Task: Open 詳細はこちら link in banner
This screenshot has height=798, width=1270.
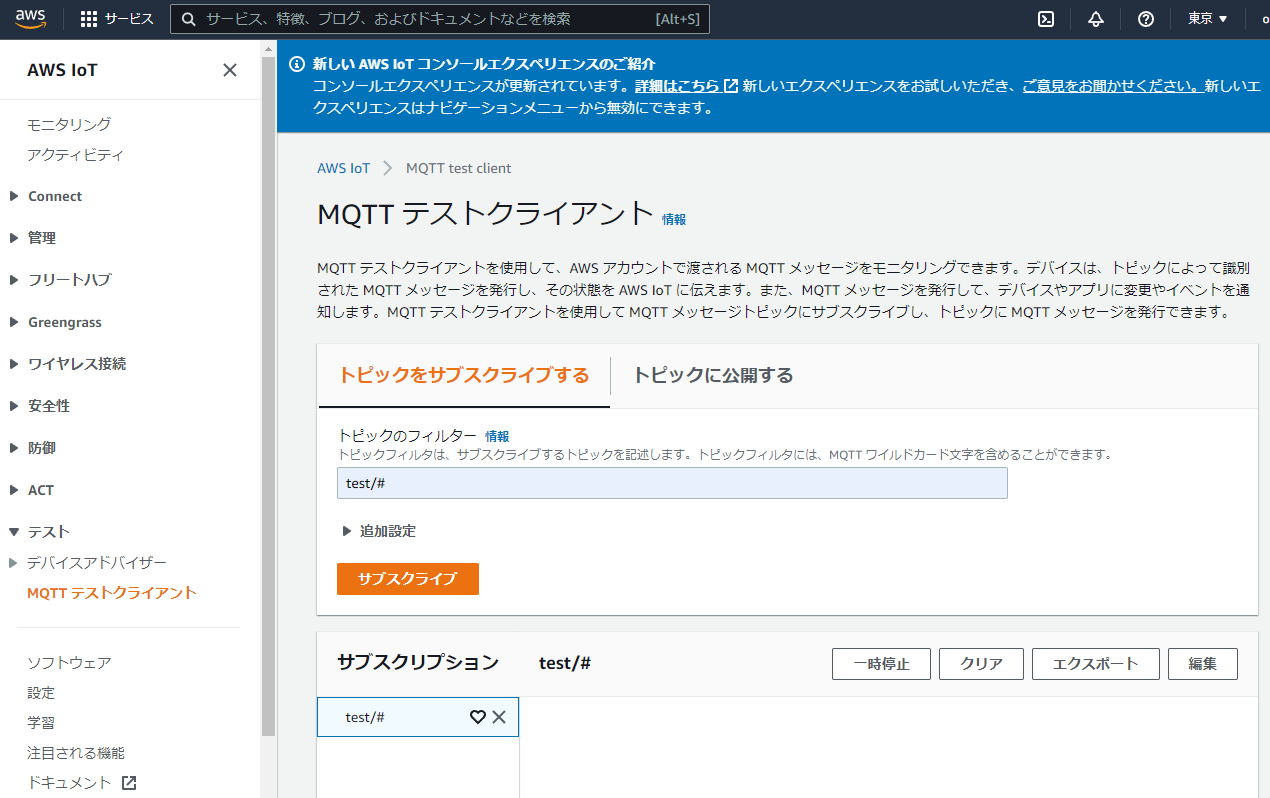Action: (x=678, y=86)
